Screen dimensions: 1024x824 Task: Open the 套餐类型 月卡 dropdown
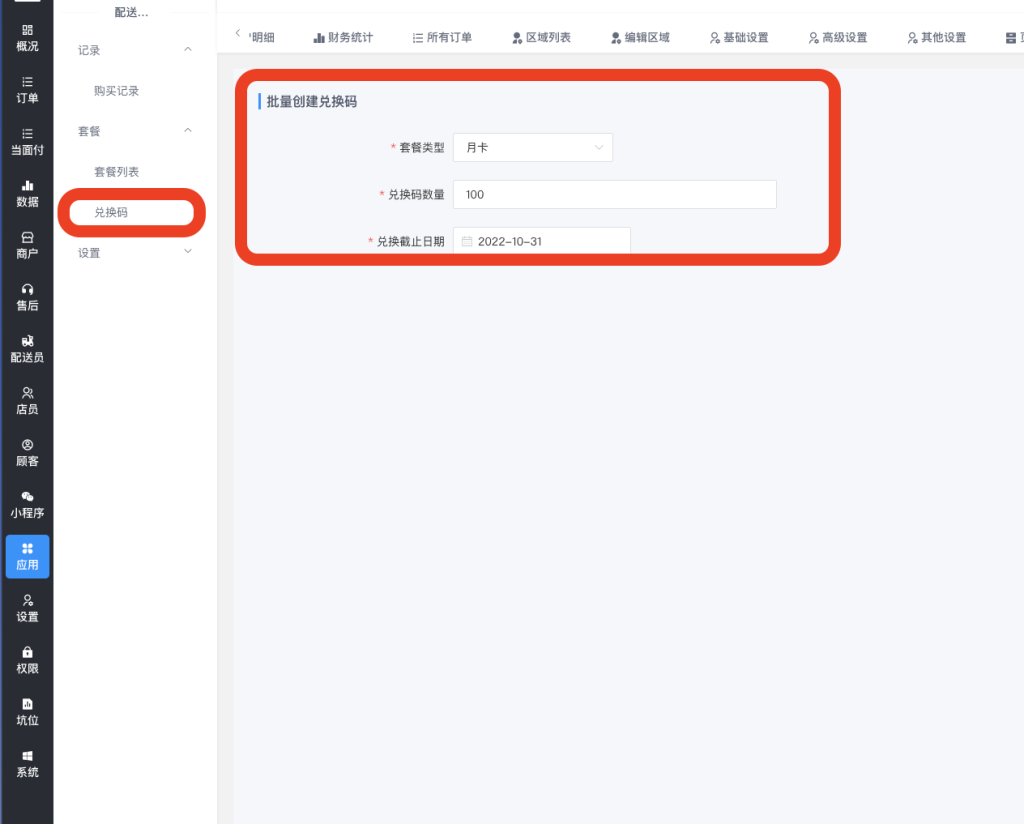[532, 147]
